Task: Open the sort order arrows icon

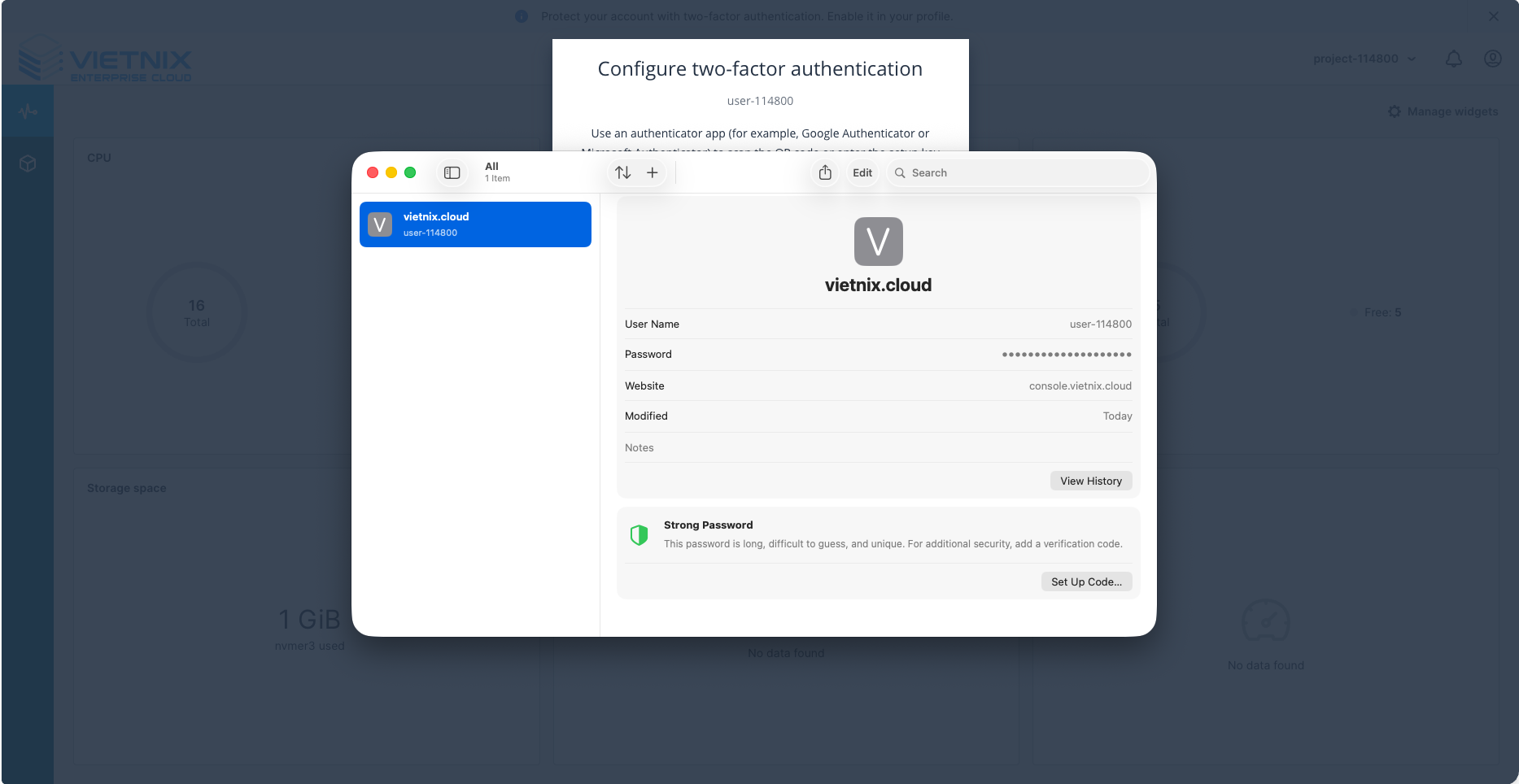Action: pos(623,172)
